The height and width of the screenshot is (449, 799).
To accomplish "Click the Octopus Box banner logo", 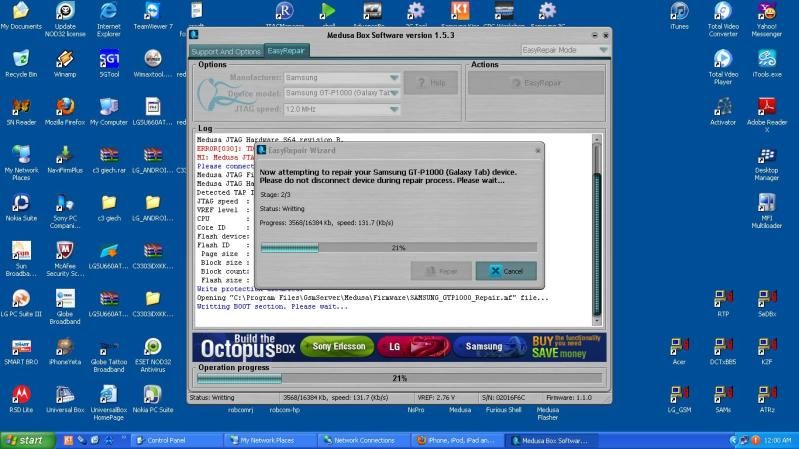I will pyautogui.click(x=248, y=347).
